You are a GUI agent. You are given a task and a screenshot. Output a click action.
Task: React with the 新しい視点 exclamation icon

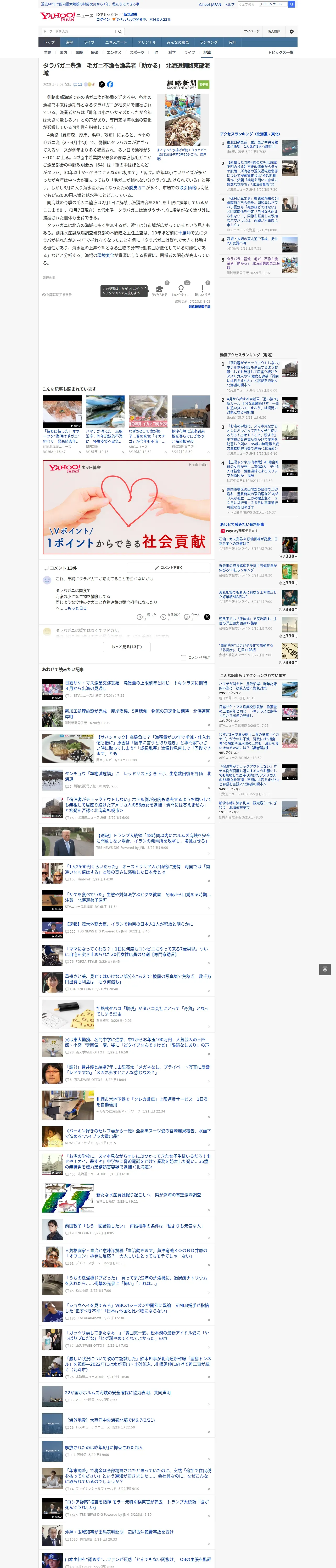203,289
